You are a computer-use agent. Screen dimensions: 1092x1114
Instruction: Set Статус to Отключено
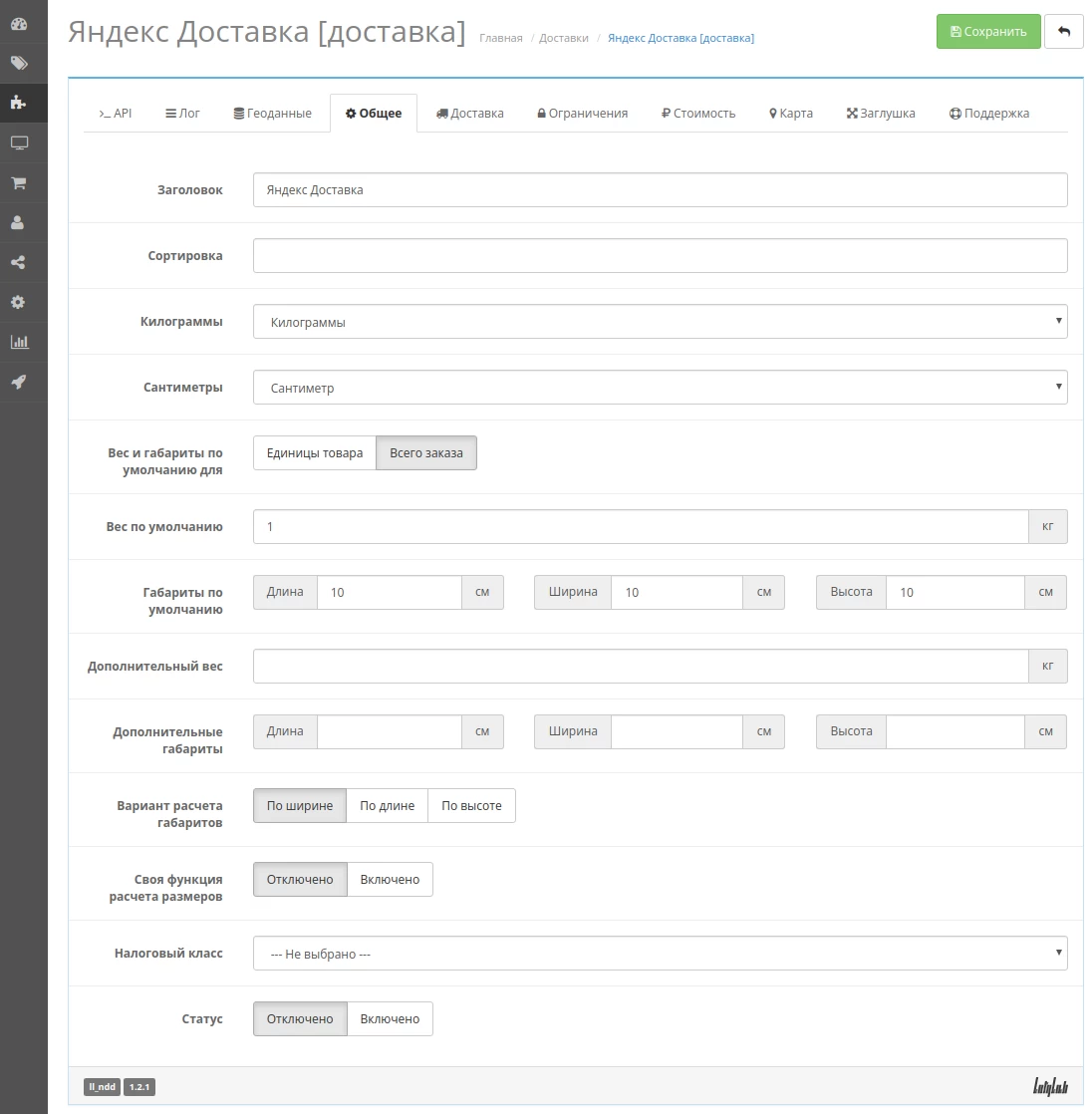point(300,1018)
